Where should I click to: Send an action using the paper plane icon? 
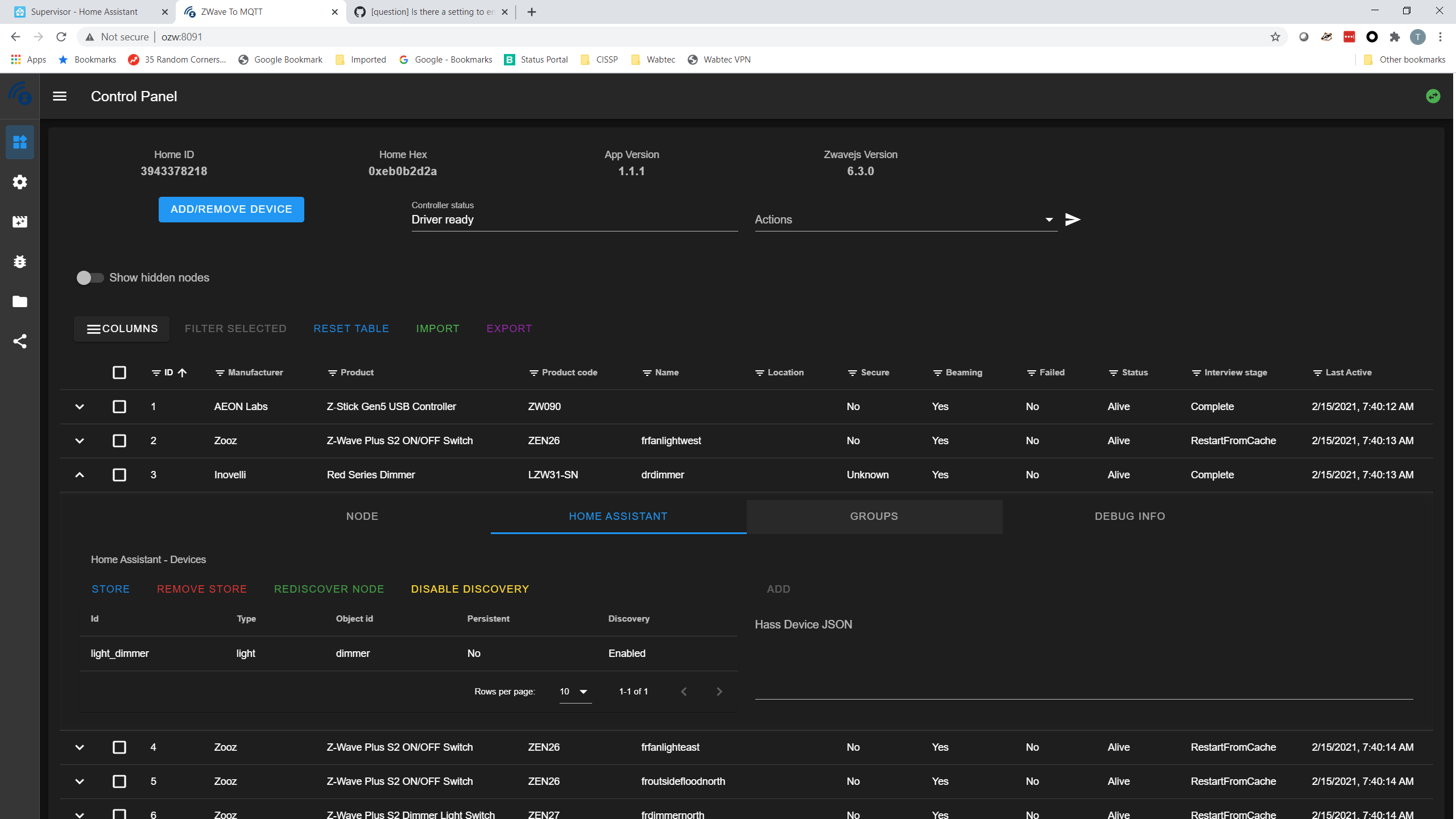(x=1073, y=220)
